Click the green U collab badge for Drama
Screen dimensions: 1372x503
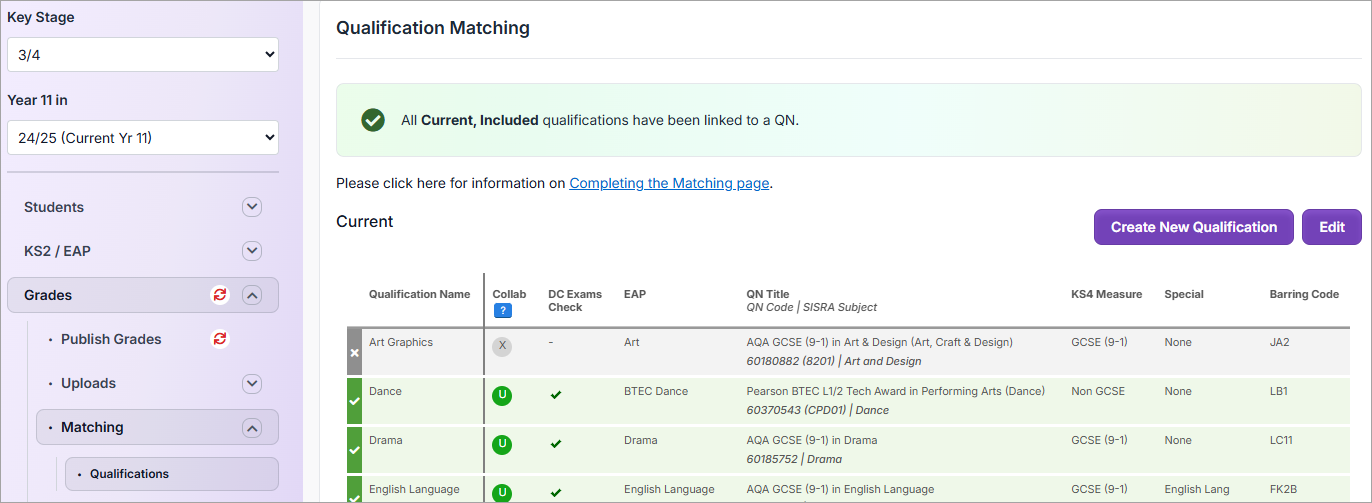(502, 444)
